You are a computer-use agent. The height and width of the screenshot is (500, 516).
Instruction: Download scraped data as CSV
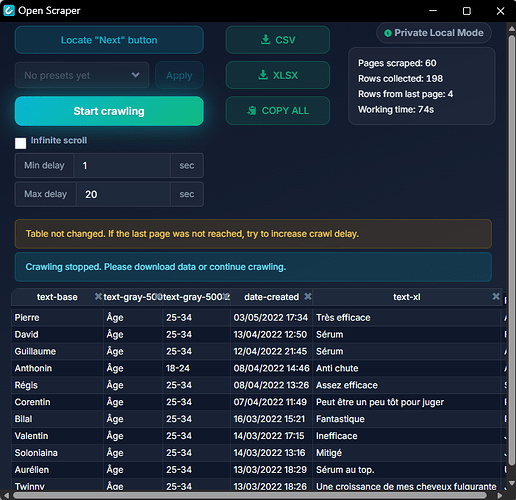(x=278, y=40)
